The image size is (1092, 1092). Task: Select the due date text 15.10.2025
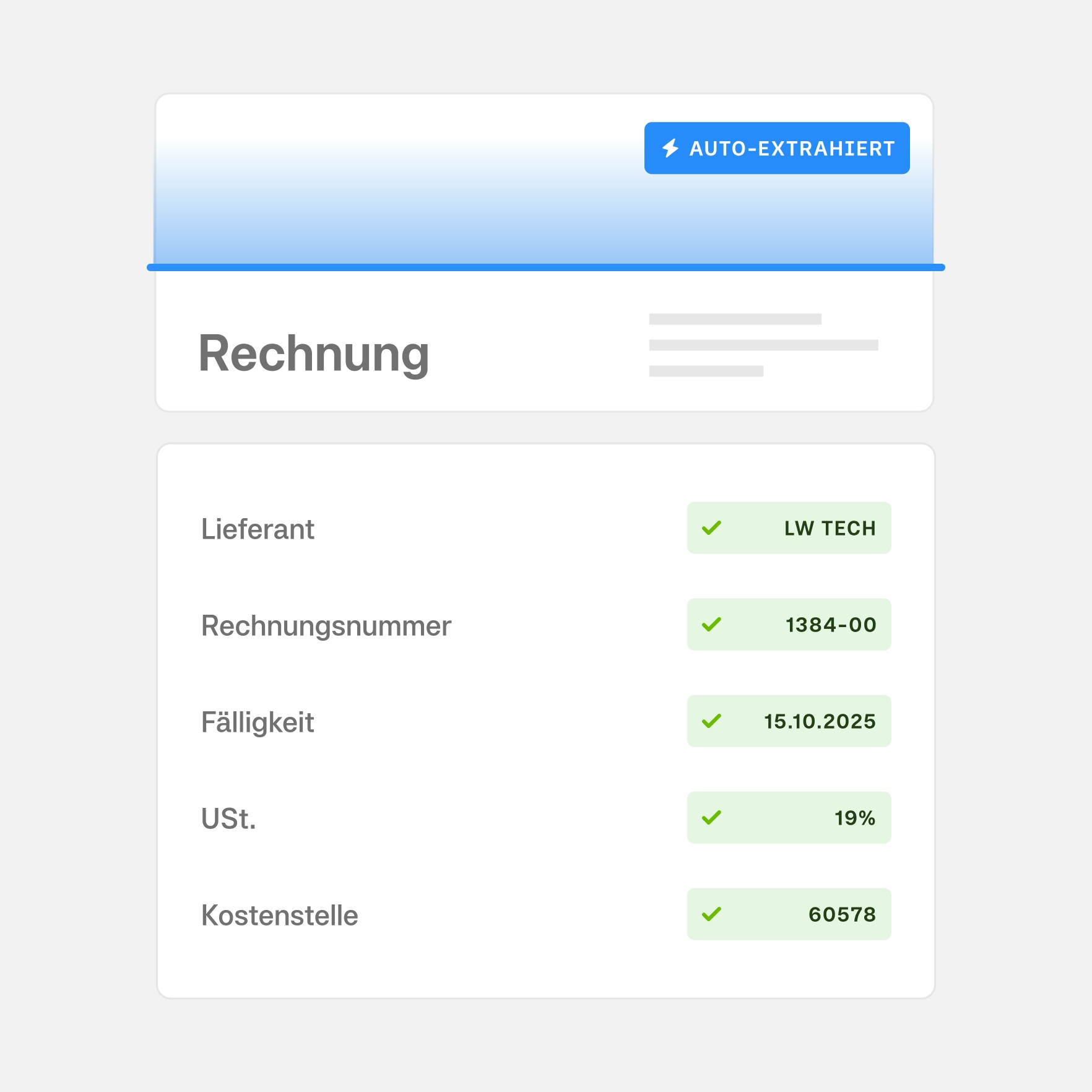[820, 722]
